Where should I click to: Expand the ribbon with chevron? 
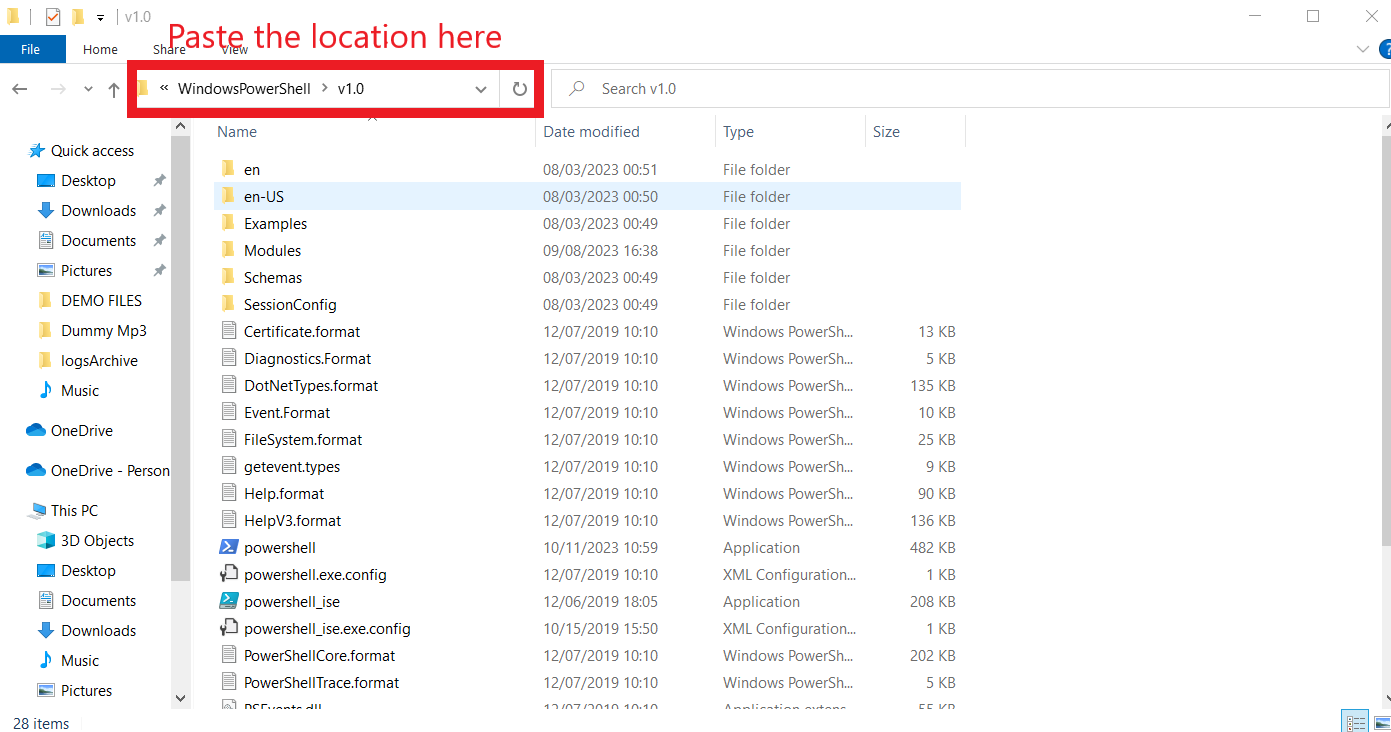tap(1362, 49)
